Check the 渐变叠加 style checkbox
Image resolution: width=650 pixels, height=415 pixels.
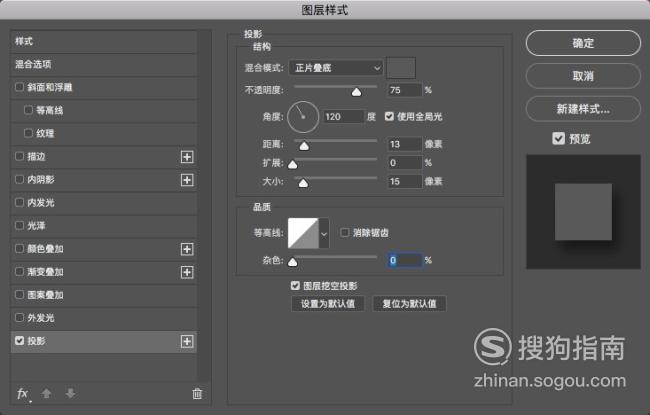(x=19, y=272)
